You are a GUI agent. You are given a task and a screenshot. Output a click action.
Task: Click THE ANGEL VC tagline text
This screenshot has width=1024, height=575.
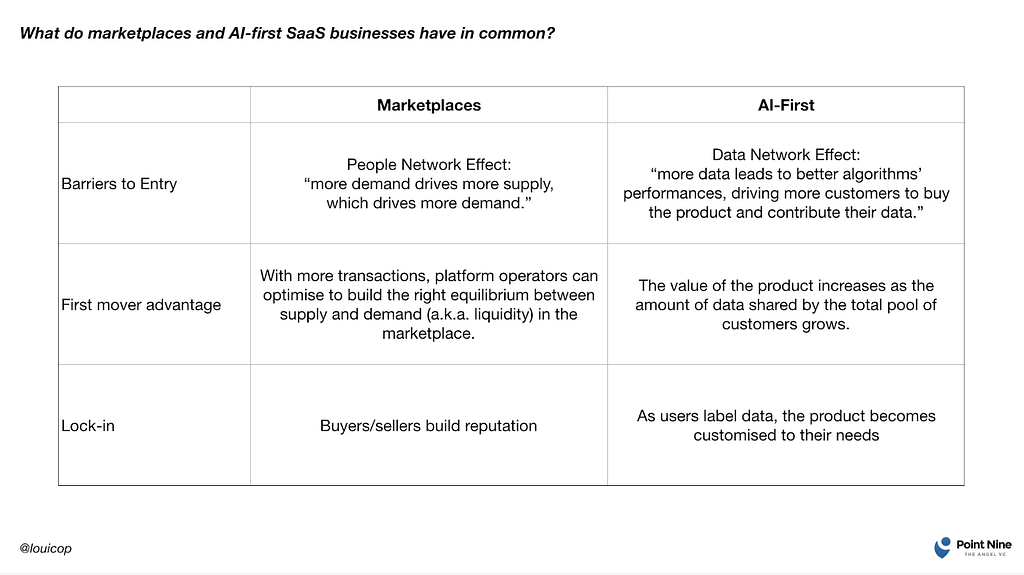pyautogui.click(x=985, y=554)
